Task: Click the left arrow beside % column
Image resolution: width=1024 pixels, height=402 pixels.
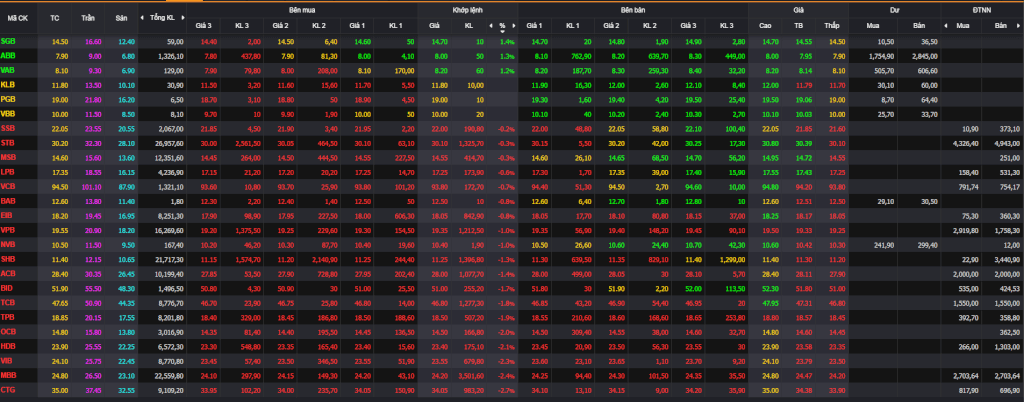Action: 491,26
